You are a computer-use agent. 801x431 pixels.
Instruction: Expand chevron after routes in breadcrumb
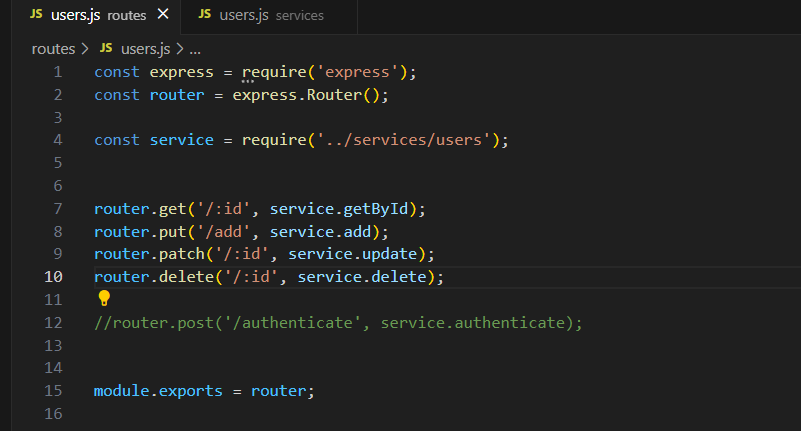pyautogui.click(x=85, y=49)
